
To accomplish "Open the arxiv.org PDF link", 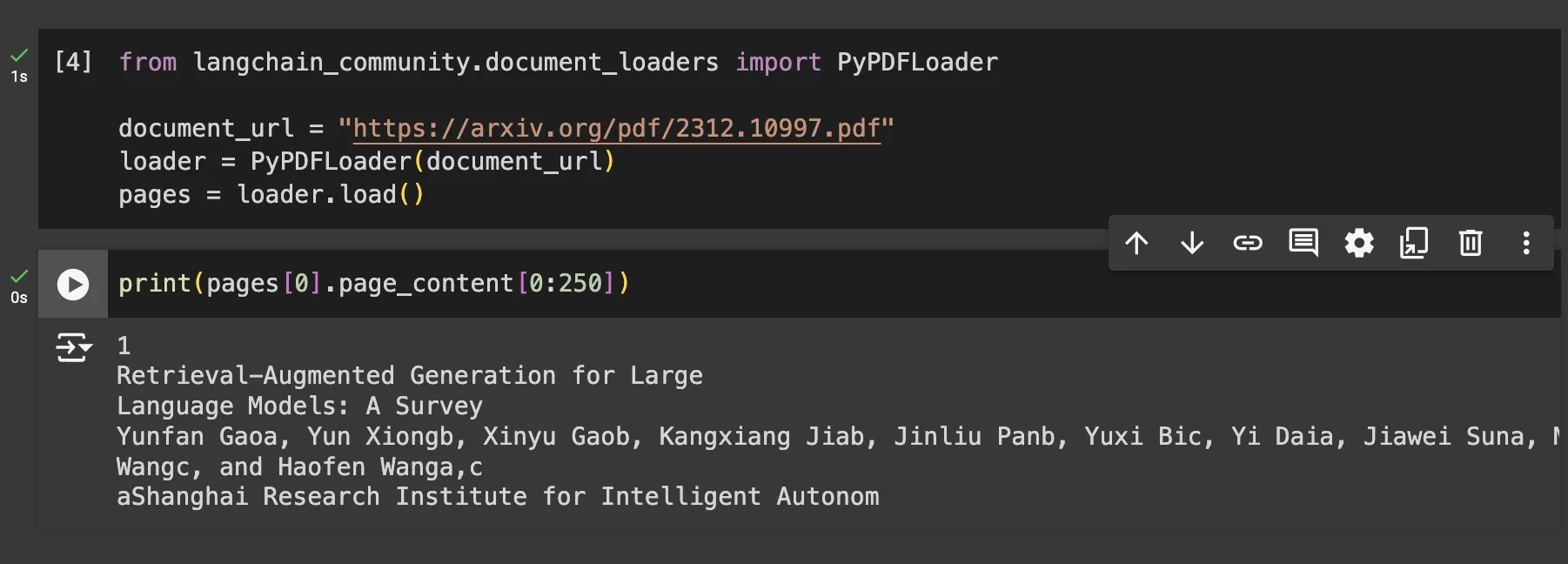I will point(617,129).
